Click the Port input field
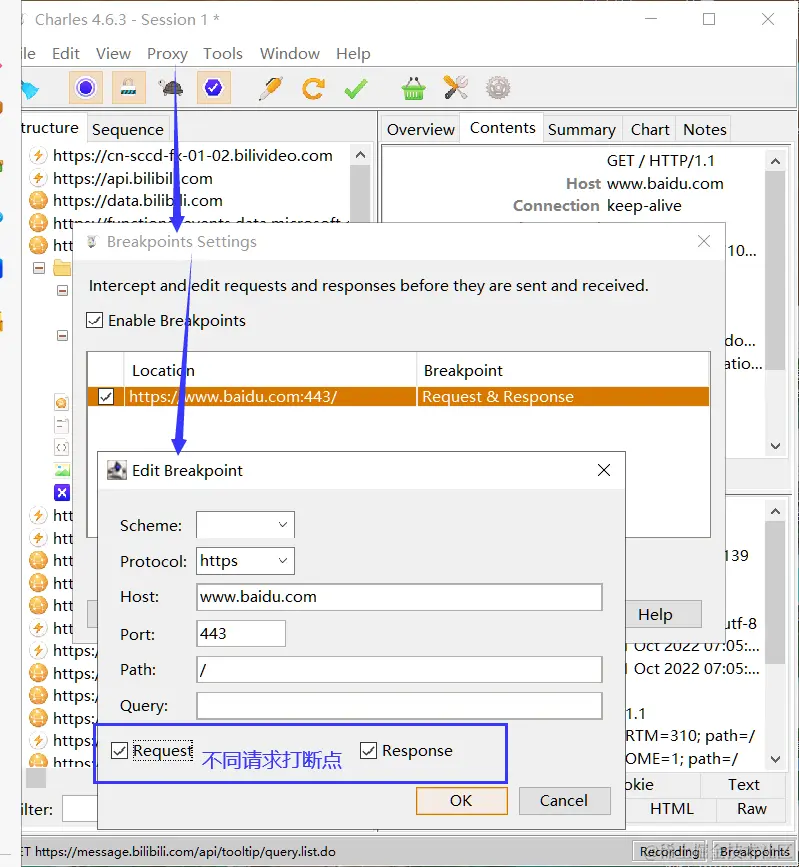This screenshot has height=867, width=799. (241, 634)
